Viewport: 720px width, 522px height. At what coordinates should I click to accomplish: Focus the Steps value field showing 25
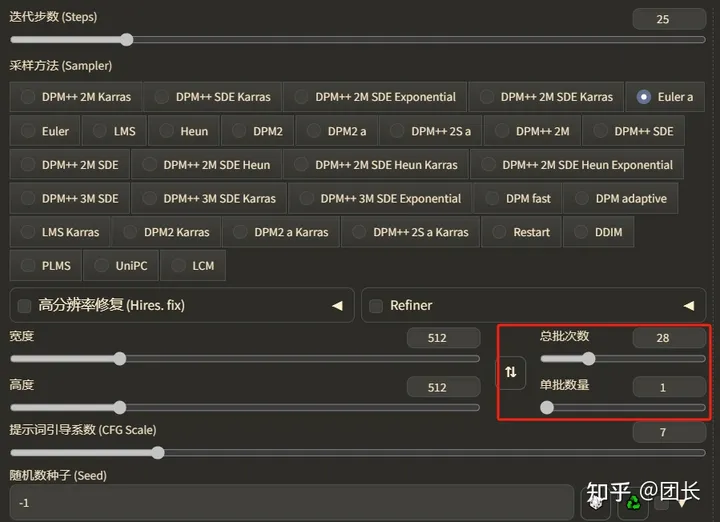coord(669,19)
